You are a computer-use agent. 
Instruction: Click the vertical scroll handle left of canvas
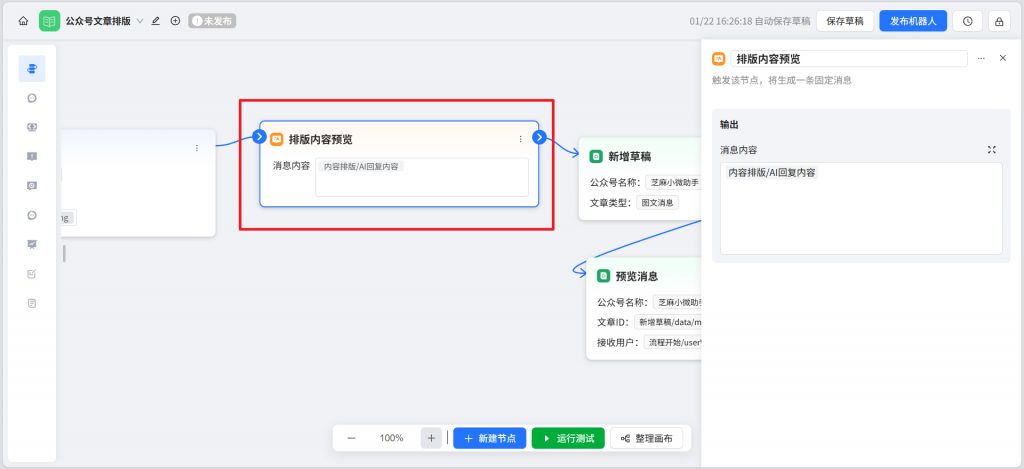64,253
